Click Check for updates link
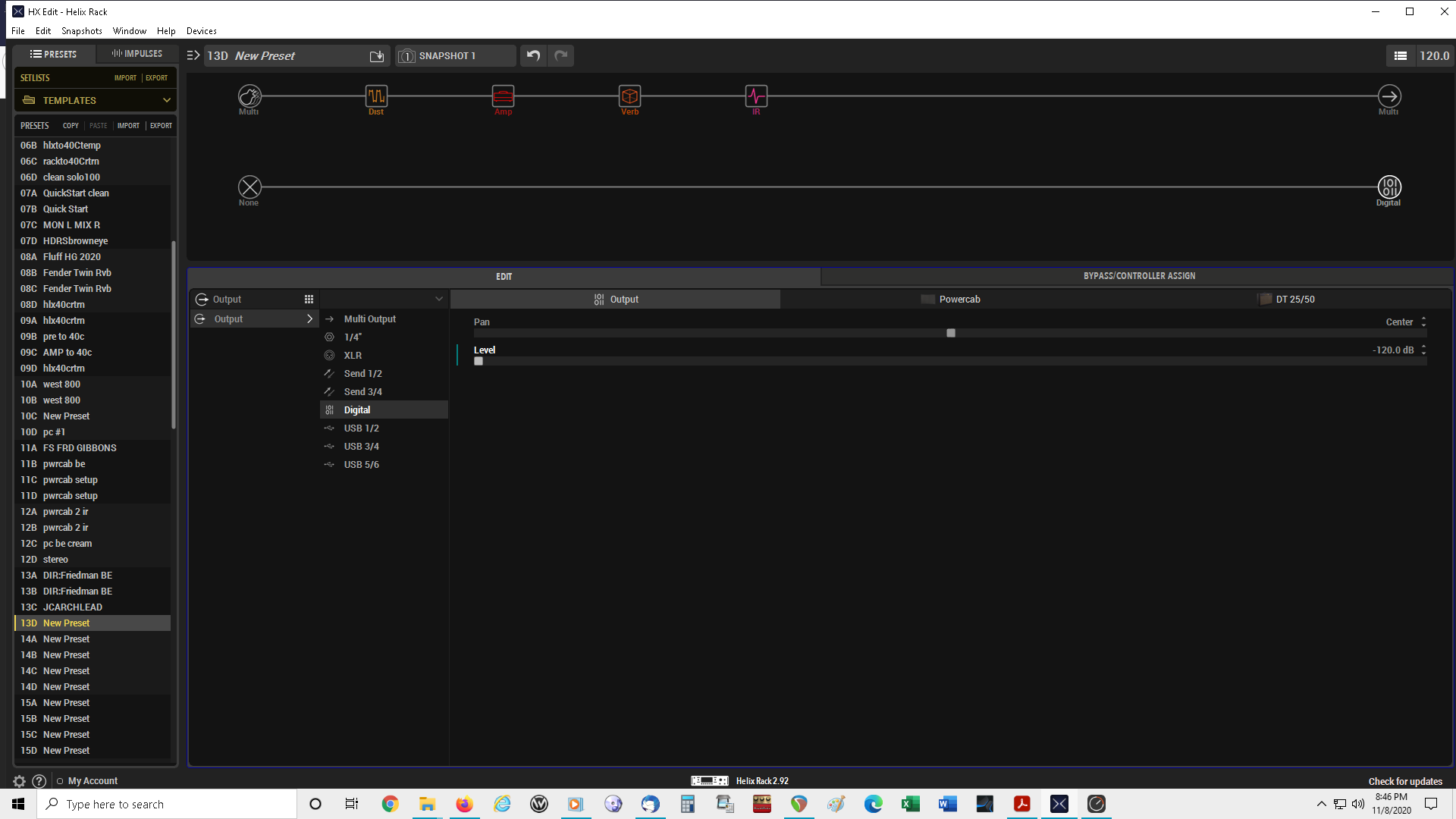This screenshot has width=1456, height=819. point(1404,781)
